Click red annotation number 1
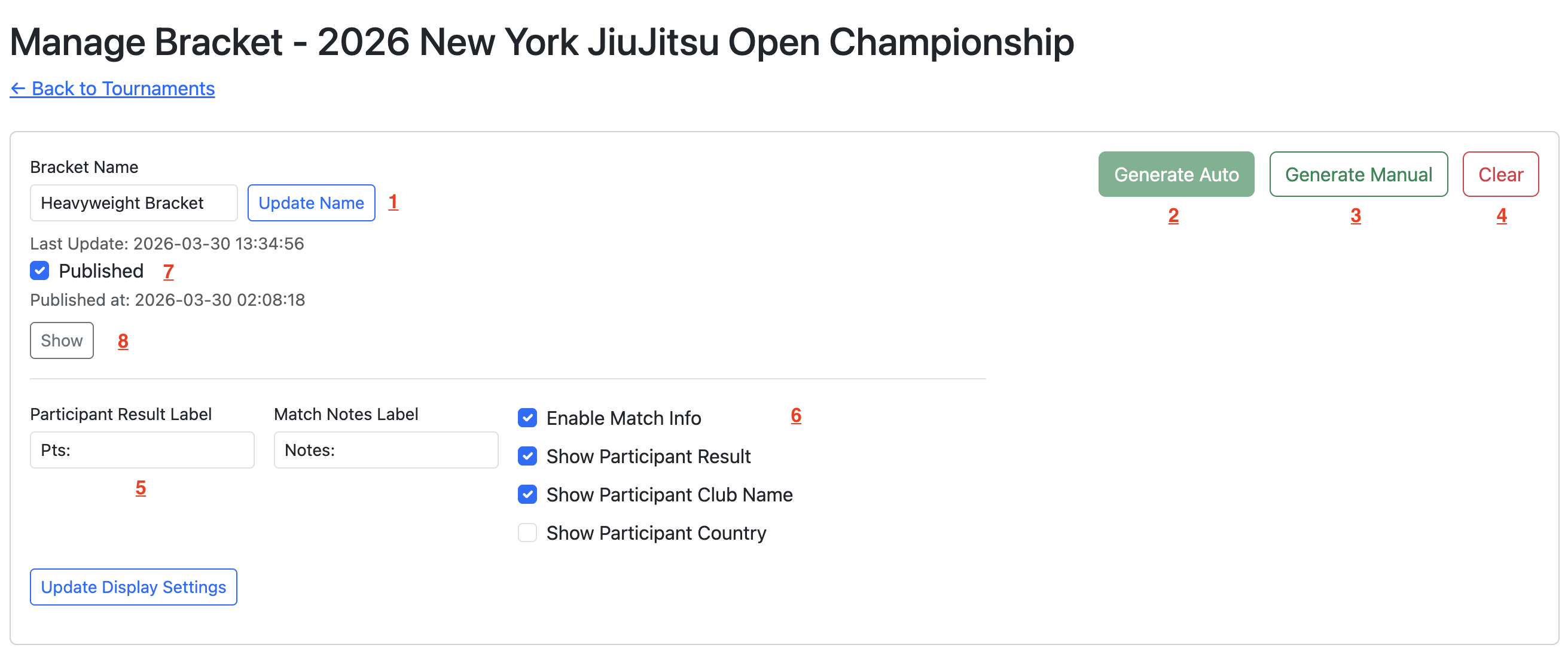This screenshot has width=1568, height=657. pyautogui.click(x=393, y=202)
